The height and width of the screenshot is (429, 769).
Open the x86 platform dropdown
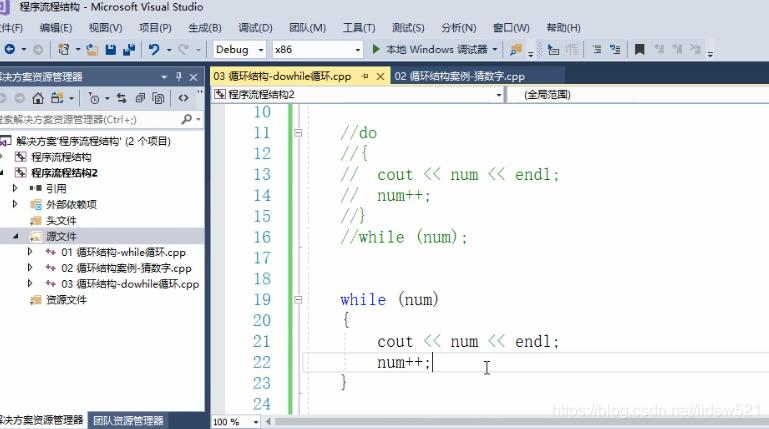tap(358, 50)
